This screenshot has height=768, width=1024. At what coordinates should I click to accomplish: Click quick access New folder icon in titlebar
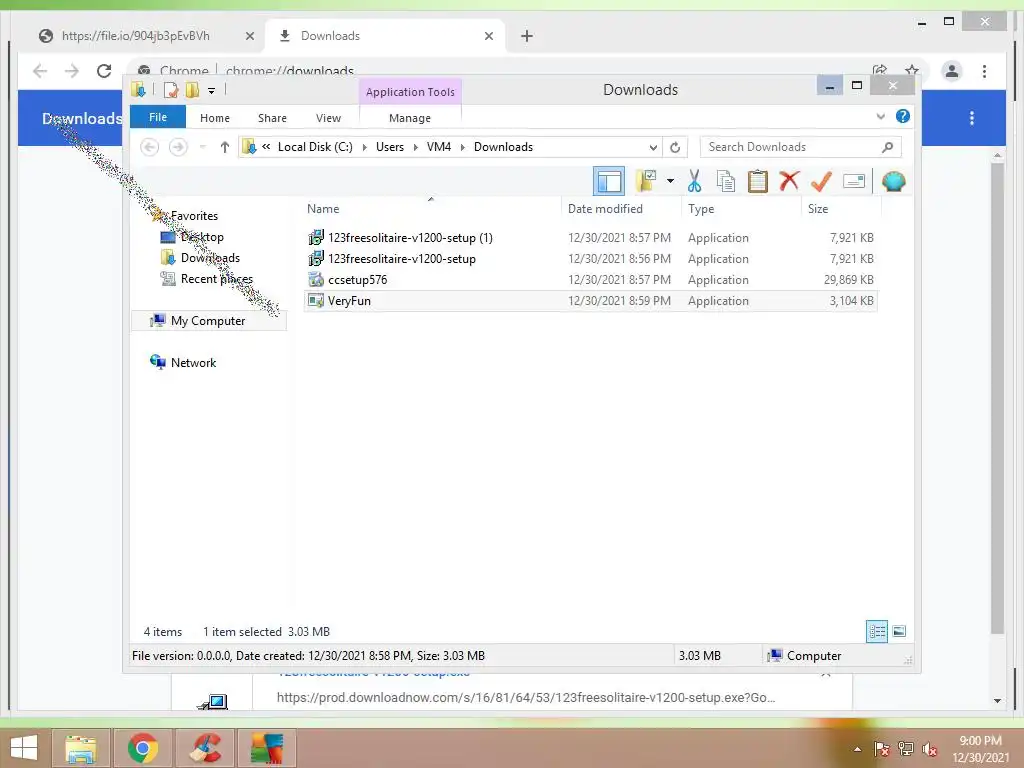(x=192, y=90)
